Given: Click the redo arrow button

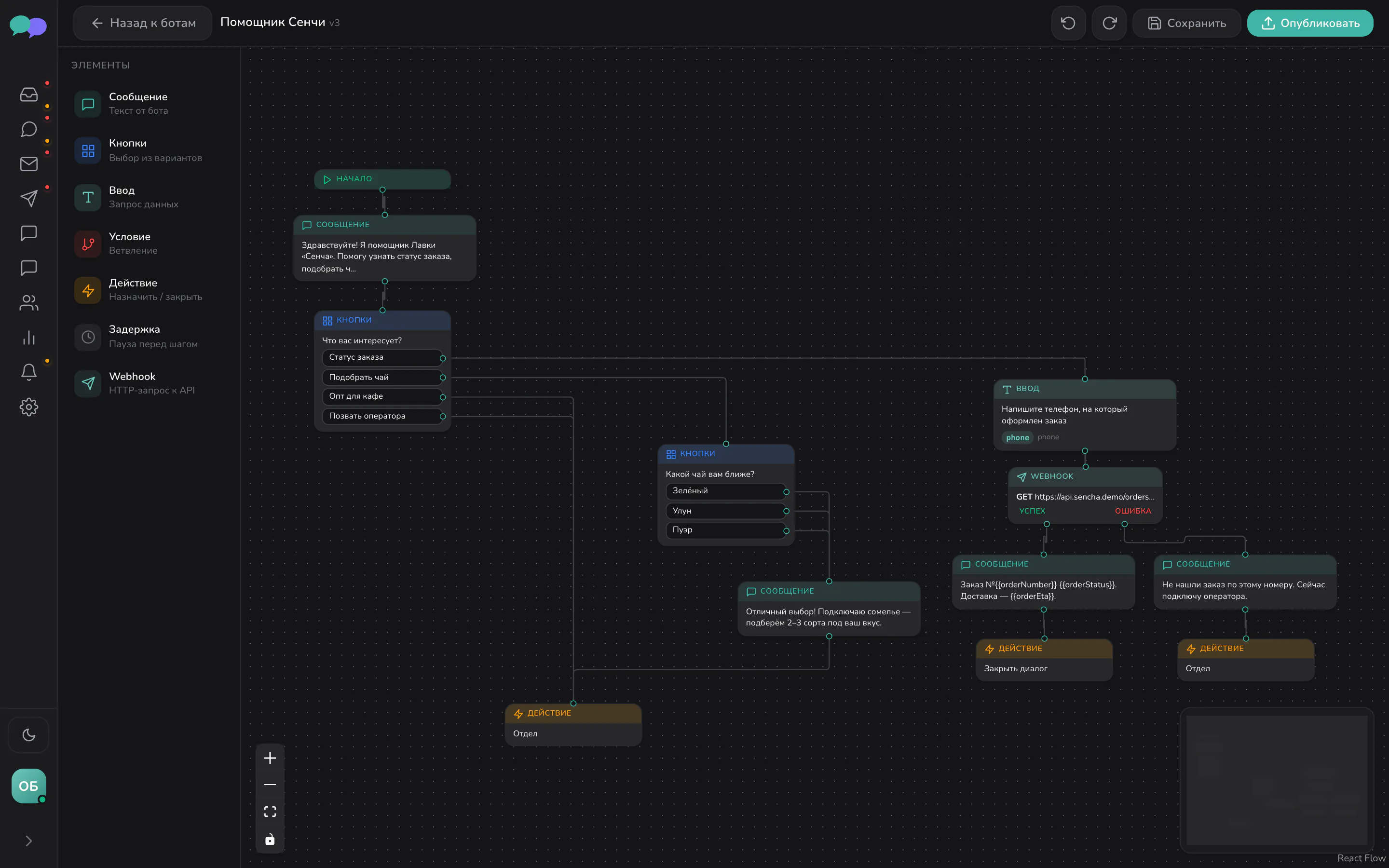Looking at the screenshot, I should 1109,23.
